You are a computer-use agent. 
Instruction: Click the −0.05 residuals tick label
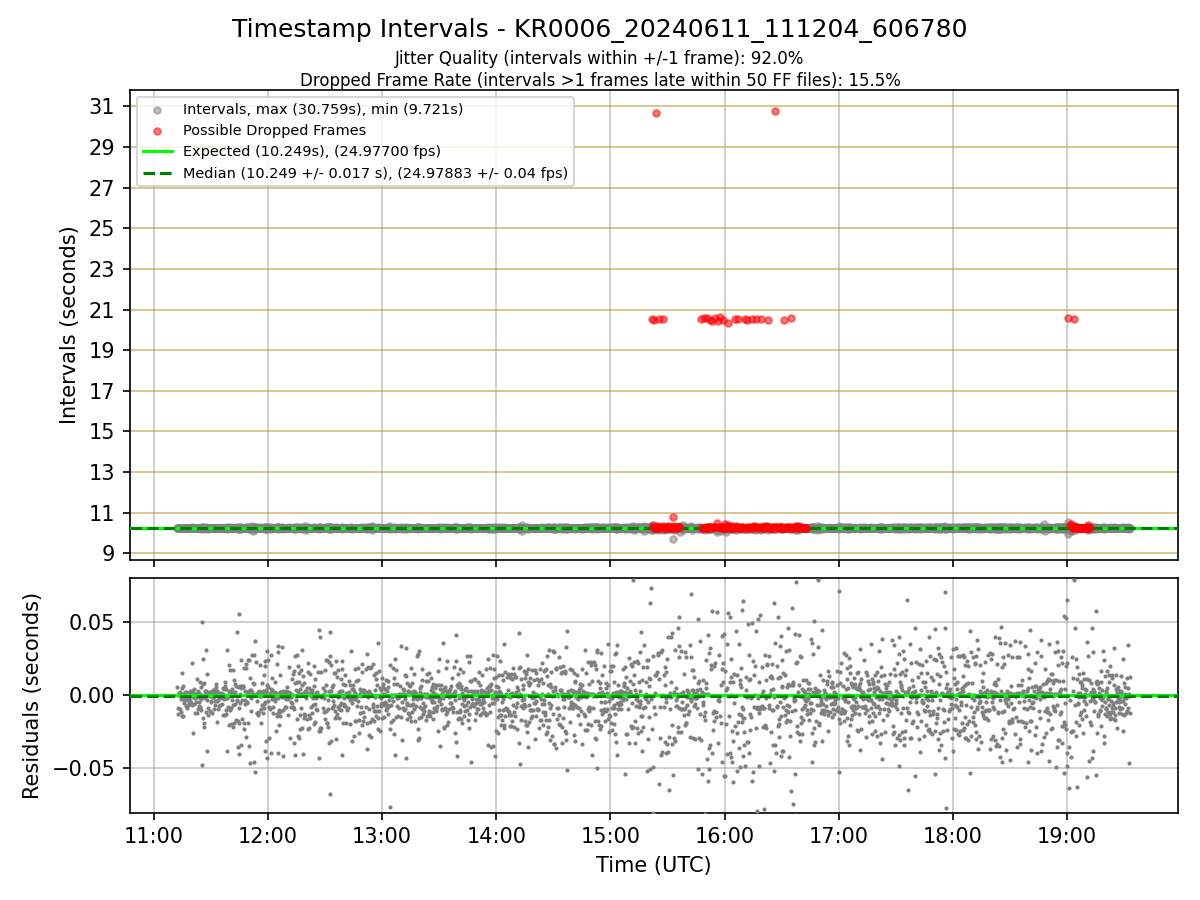point(85,768)
